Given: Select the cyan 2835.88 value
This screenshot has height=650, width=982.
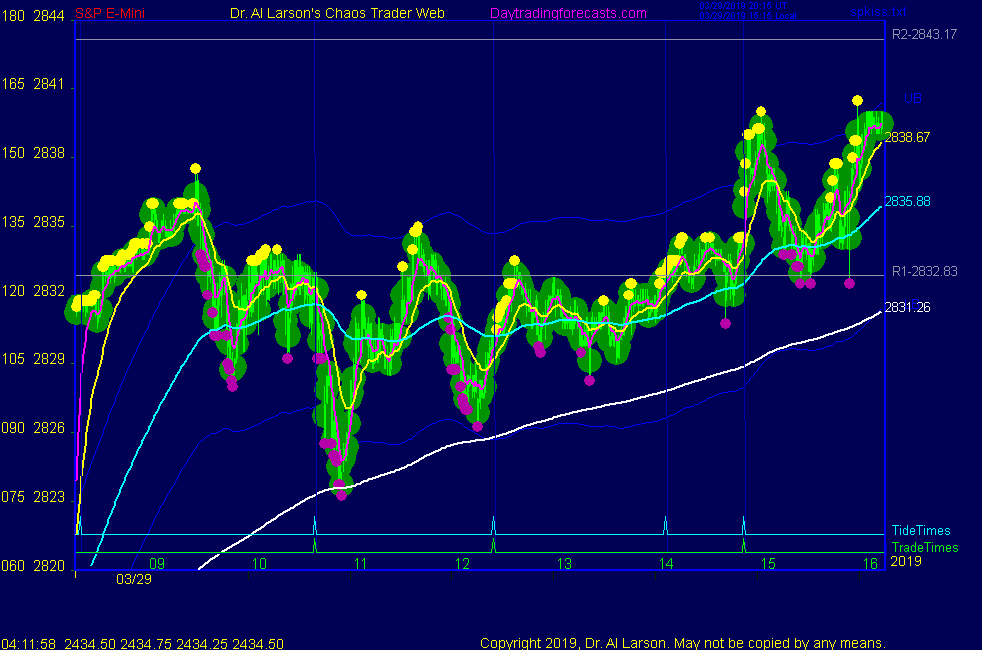Looking at the screenshot, I should 907,202.
